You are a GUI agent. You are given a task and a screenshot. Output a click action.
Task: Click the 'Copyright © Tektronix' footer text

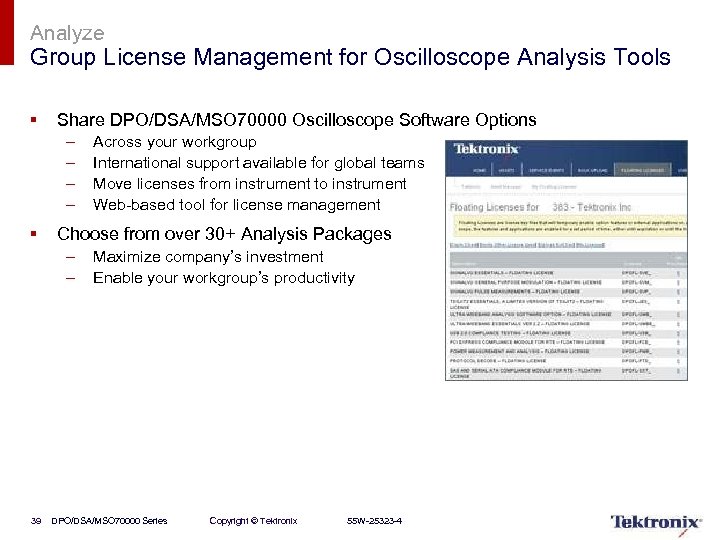click(x=253, y=521)
